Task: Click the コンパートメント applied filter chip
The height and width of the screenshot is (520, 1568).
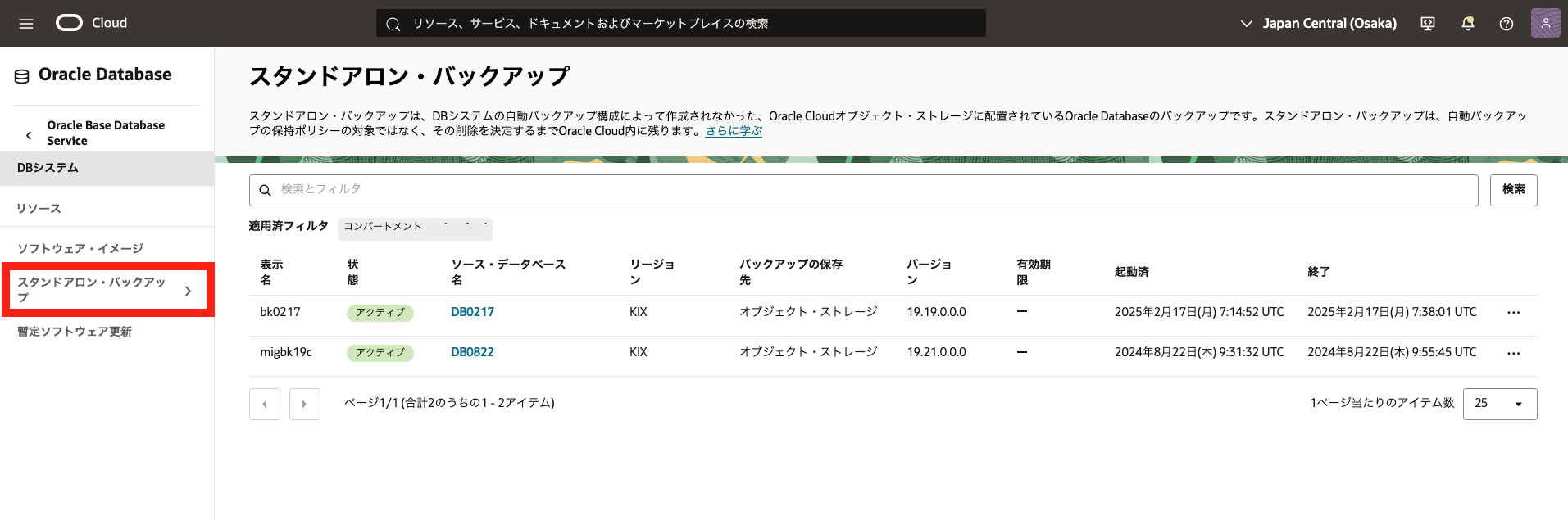Action: point(414,227)
